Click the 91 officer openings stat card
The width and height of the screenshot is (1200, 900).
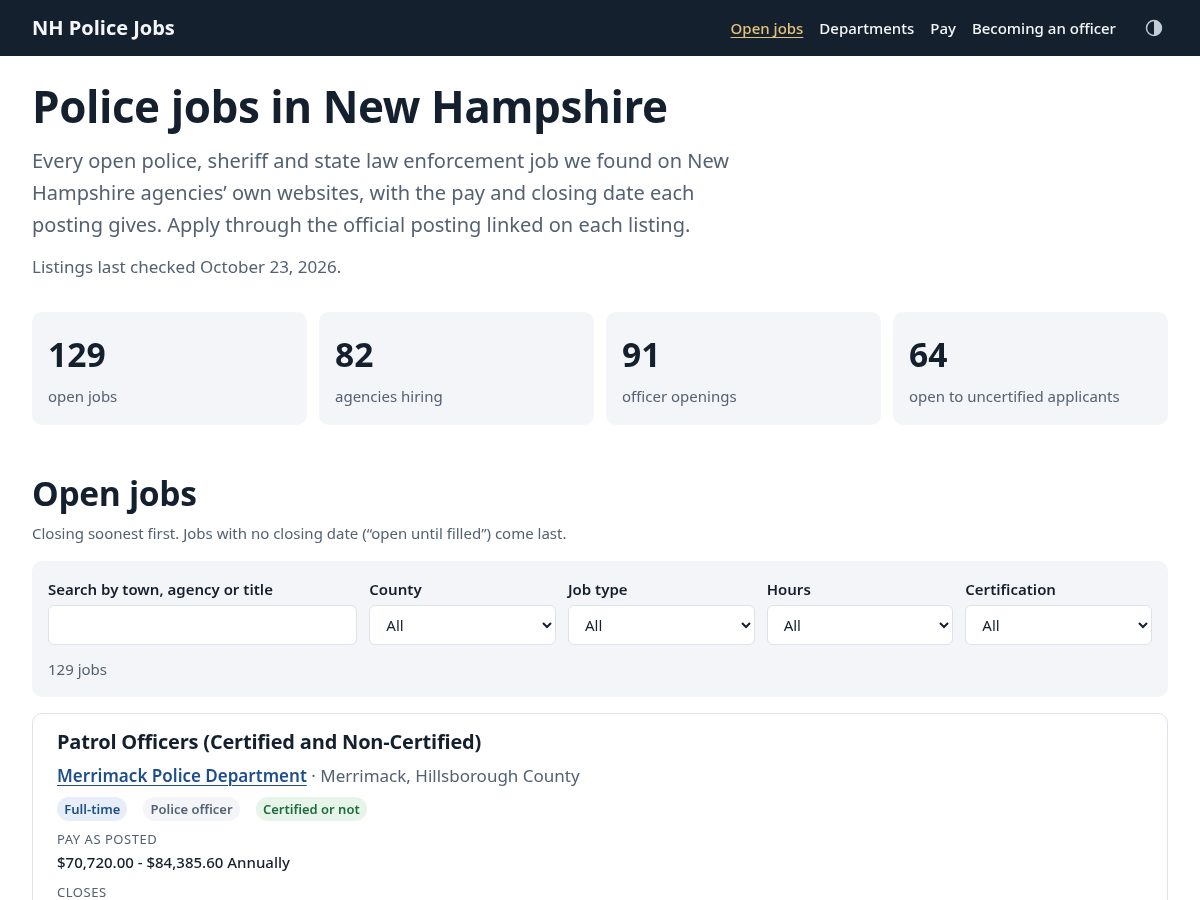click(743, 368)
